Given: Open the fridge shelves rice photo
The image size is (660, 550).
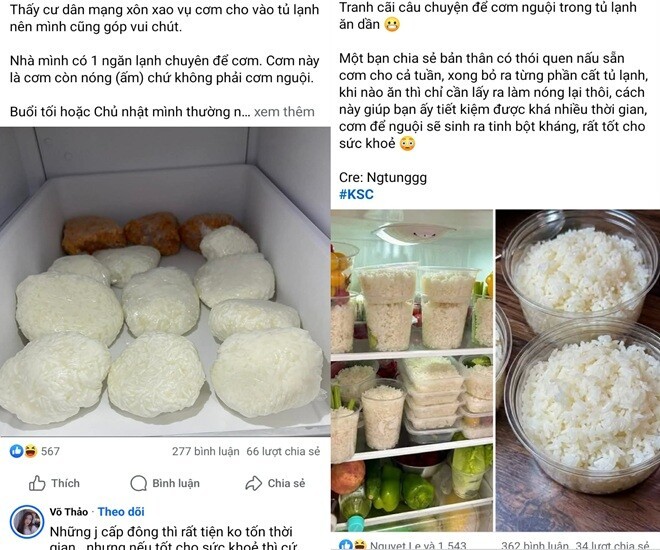Looking at the screenshot, I should point(412,370).
